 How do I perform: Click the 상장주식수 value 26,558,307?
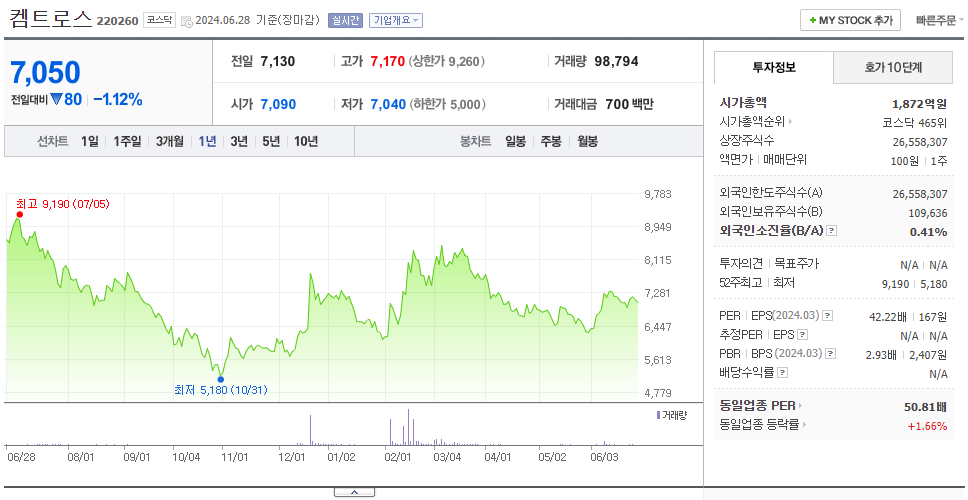920,142
